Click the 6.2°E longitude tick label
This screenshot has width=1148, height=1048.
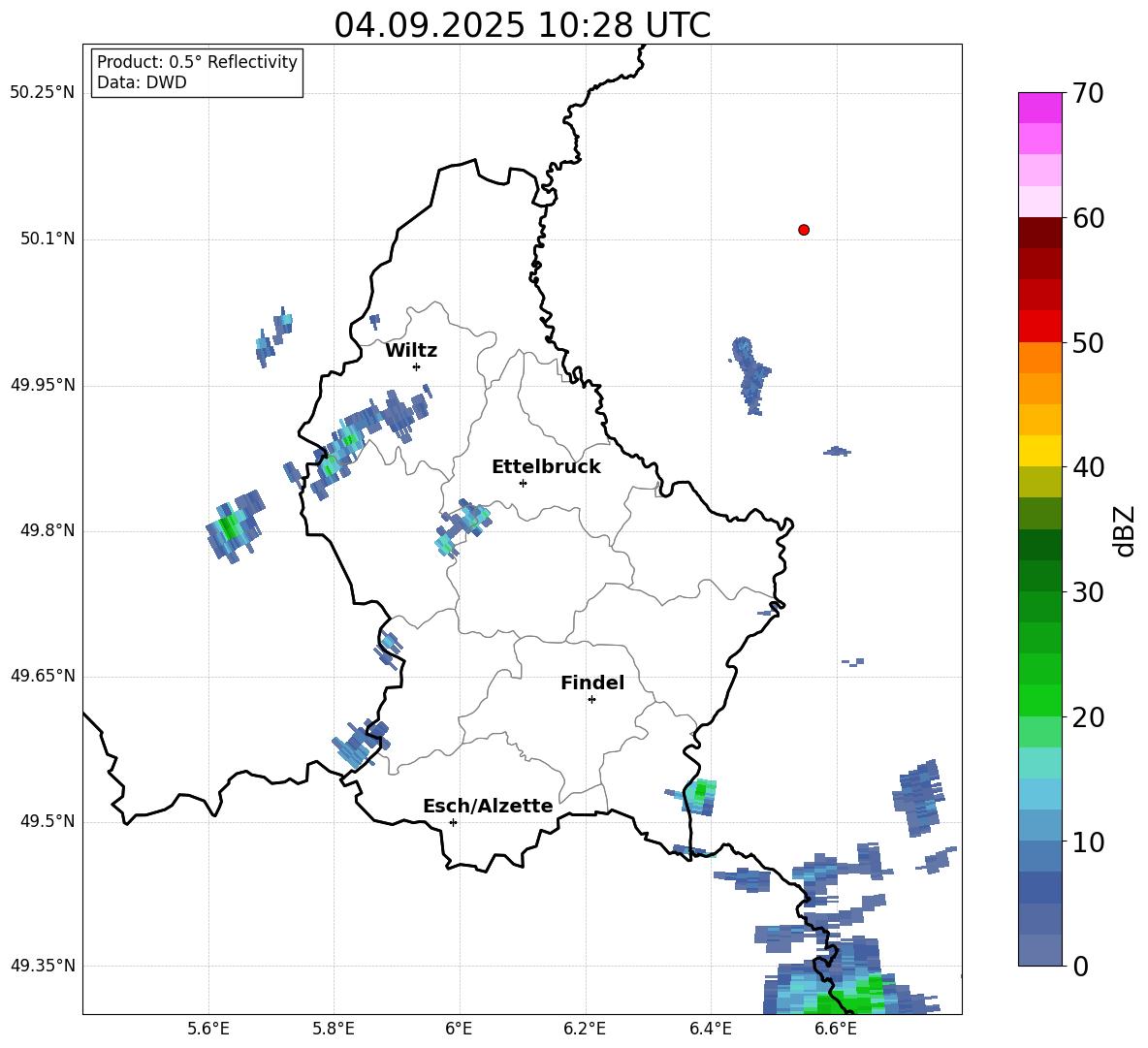[x=585, y=1029]
